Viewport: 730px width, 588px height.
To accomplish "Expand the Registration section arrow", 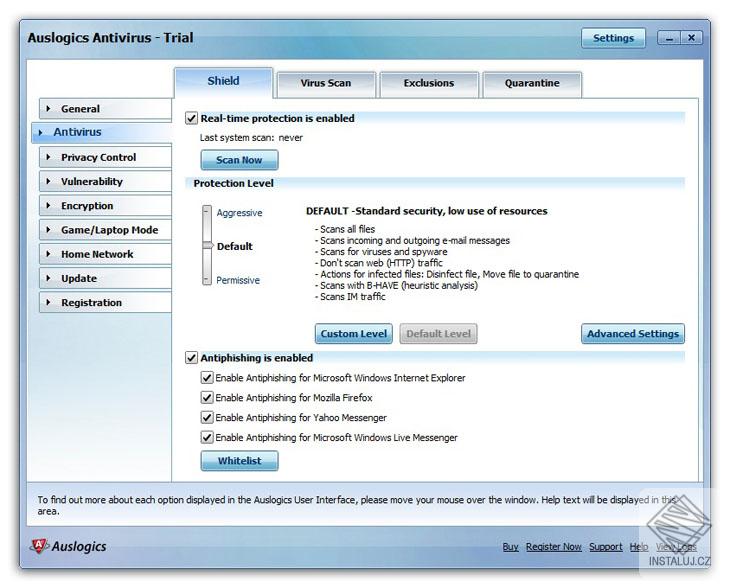I will [48, 302].
